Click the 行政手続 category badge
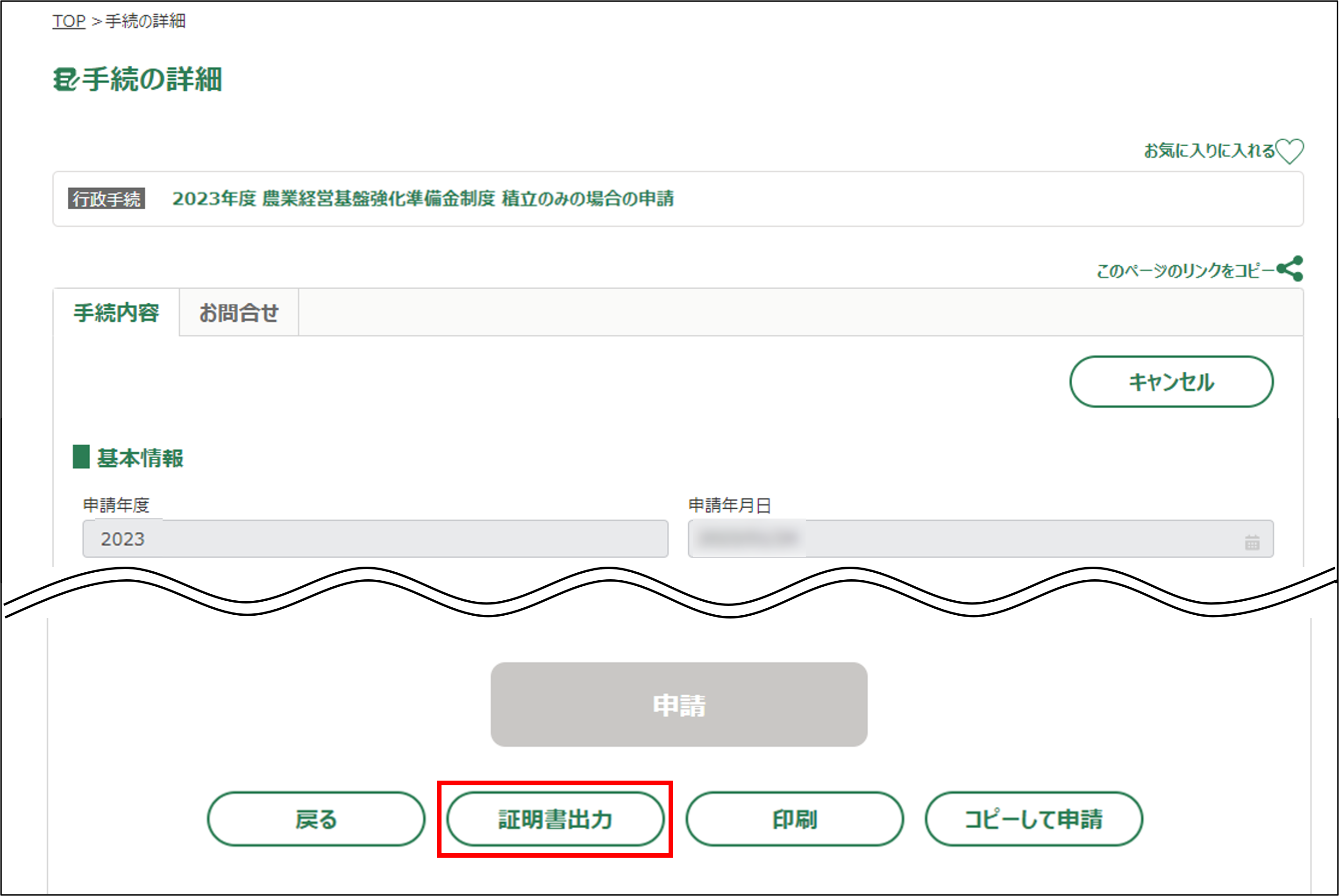This screenshot has width=1339, height=896. tap(107, 199)
